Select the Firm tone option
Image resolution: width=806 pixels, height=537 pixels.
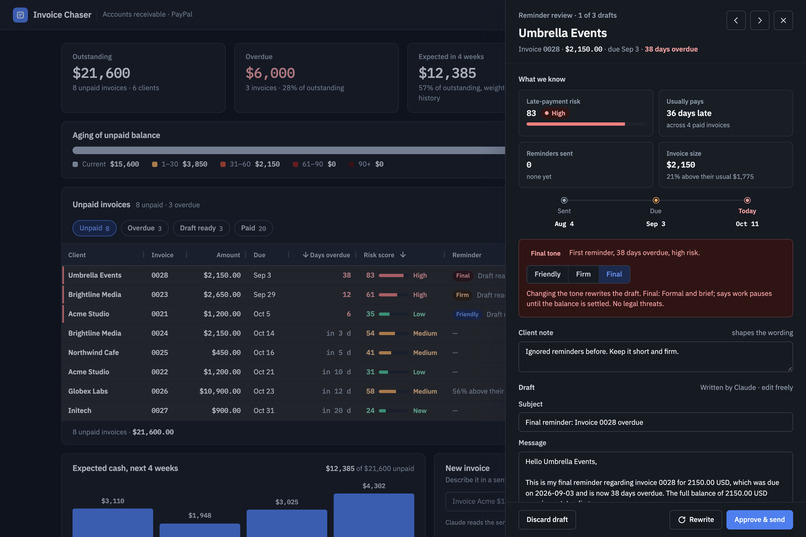coord(583,274)
